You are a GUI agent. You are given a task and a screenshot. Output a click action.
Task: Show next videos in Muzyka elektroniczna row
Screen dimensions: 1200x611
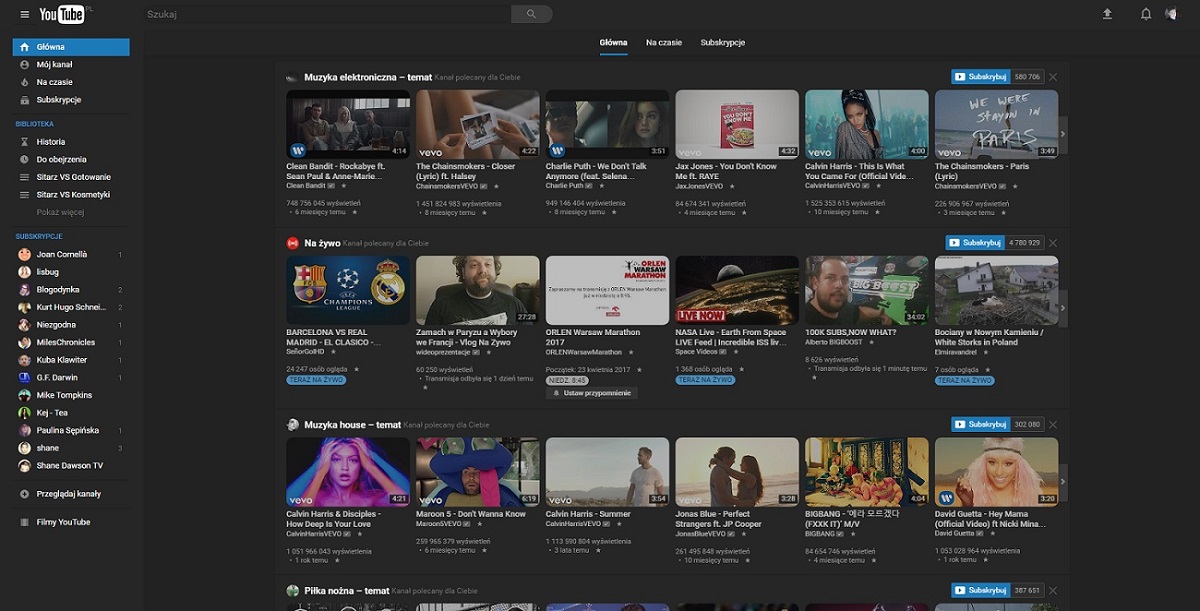click(1063, 134)
